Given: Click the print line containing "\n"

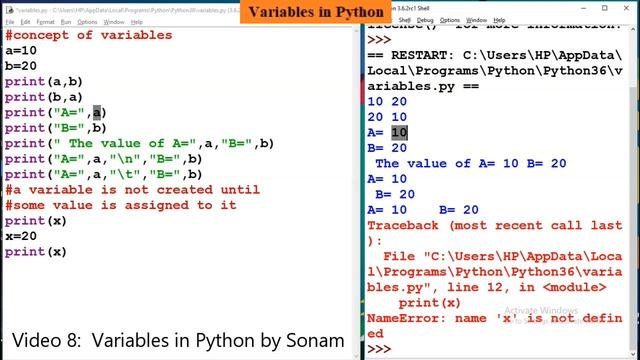Looking at the screenshot, I should click(x=104, y=159).
